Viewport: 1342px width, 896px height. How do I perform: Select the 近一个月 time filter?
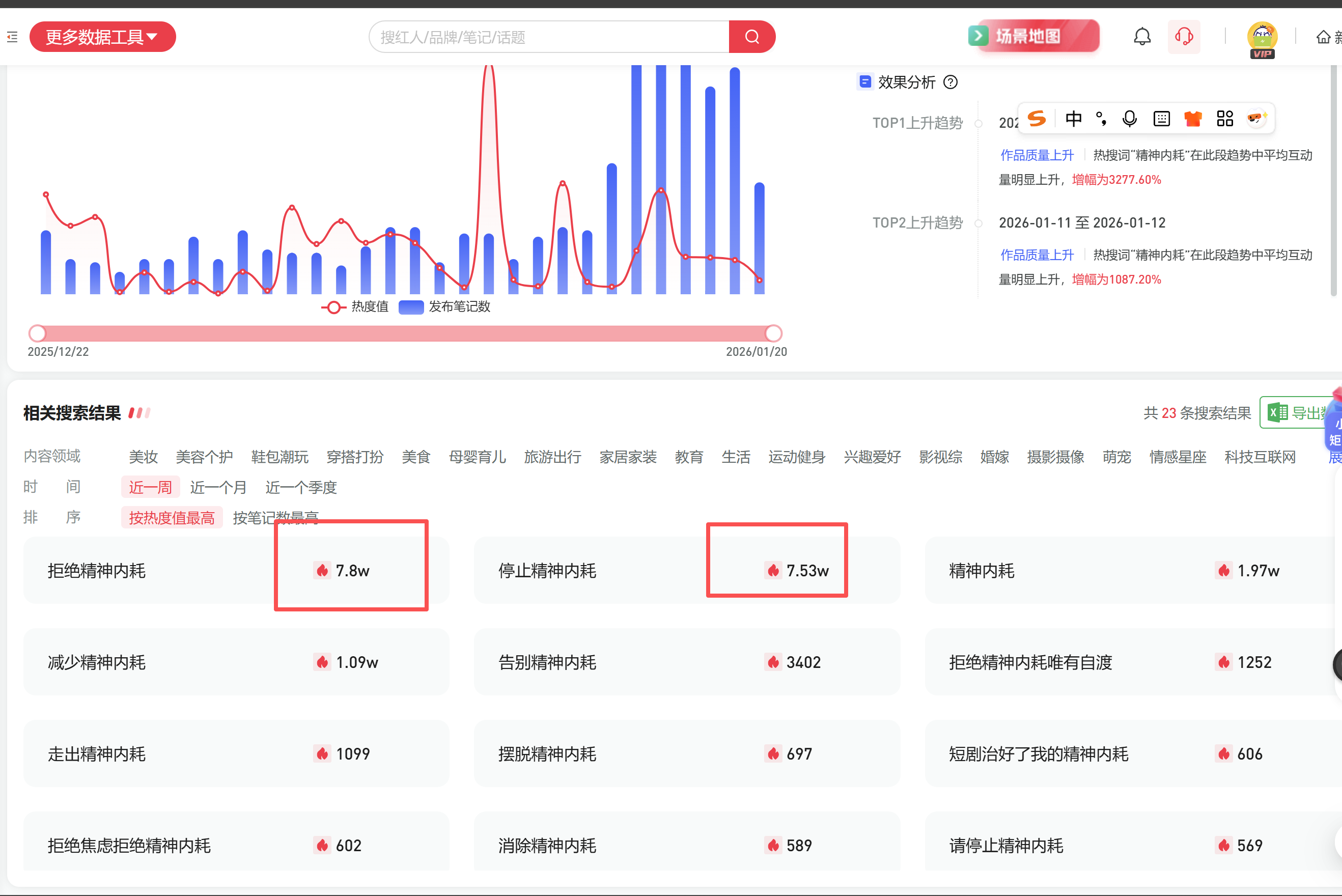click(x=218, y=487)
